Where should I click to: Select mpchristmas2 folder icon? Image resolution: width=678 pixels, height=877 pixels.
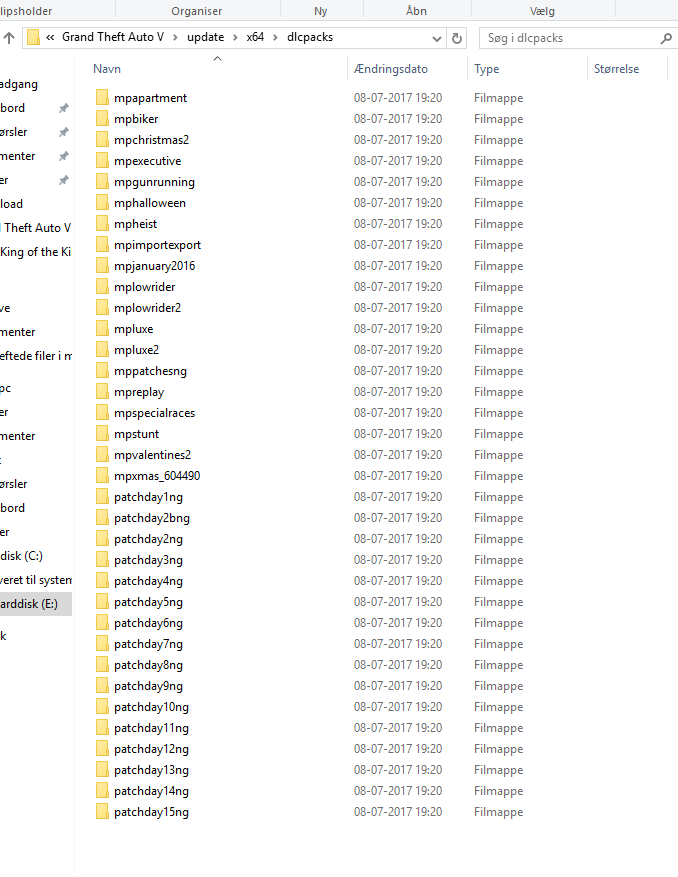(102, 139)
